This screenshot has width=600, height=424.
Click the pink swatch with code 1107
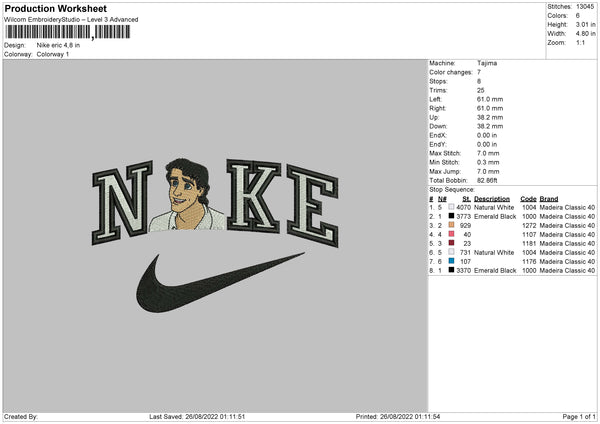451,234
